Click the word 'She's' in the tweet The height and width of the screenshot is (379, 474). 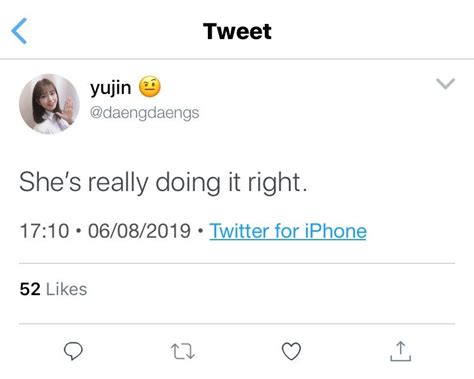[x=50, y=182]
